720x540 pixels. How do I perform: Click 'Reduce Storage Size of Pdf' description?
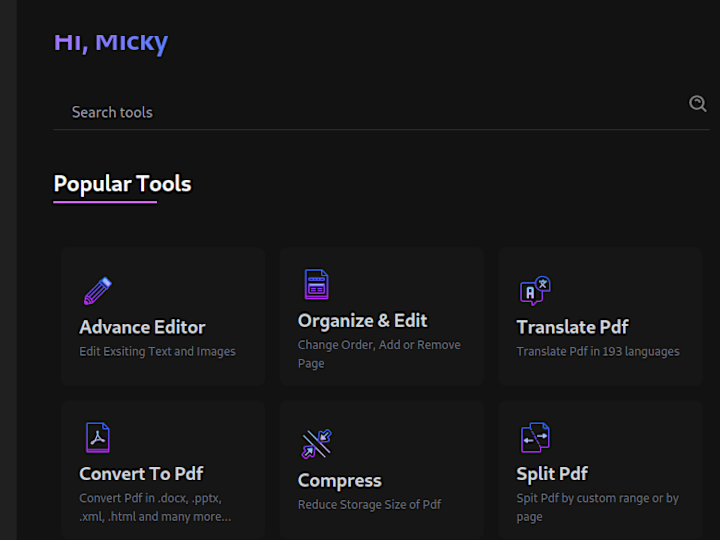[x=369, y=505]
